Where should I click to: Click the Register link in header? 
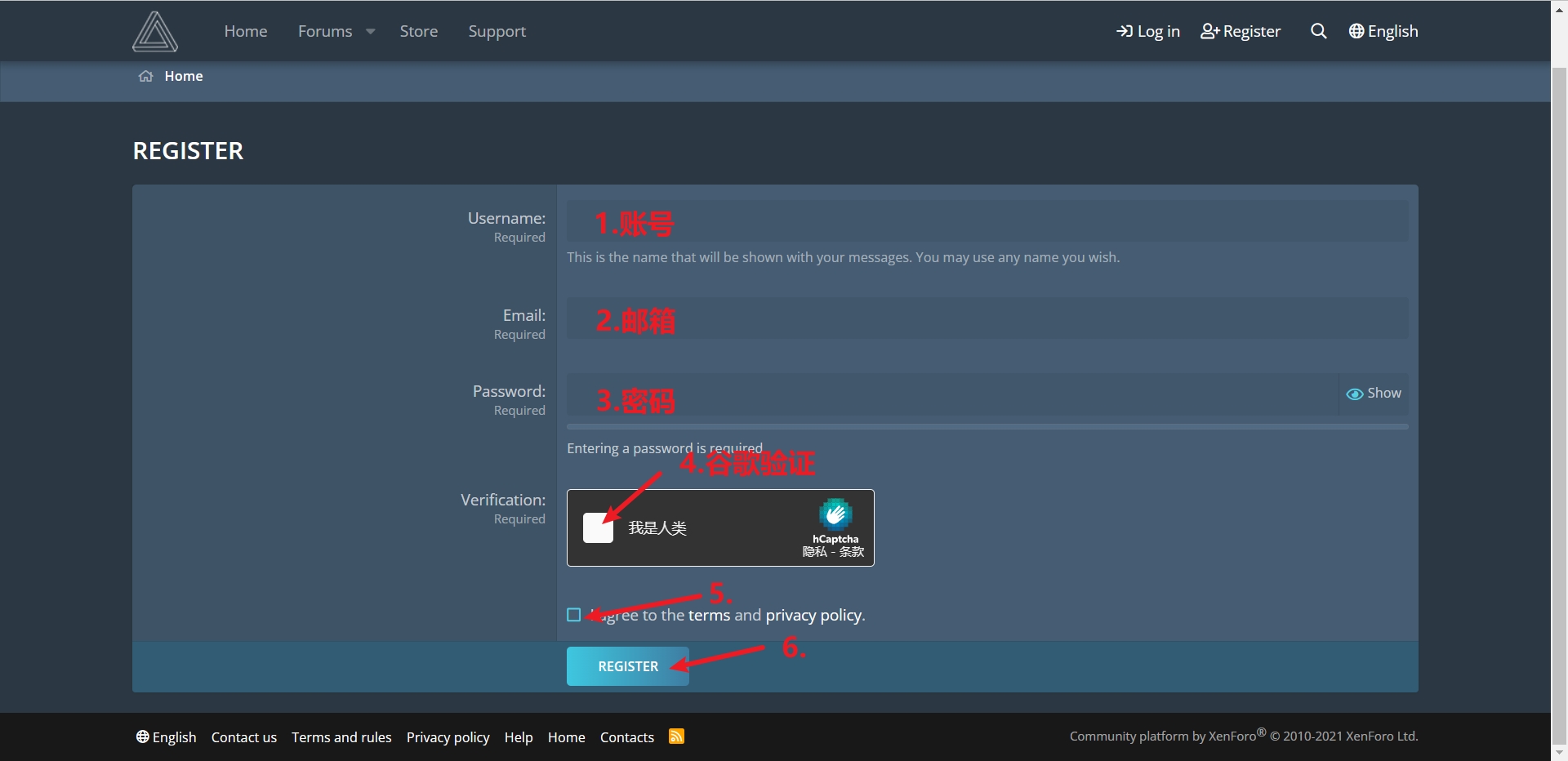click(x=1241, y=31)
